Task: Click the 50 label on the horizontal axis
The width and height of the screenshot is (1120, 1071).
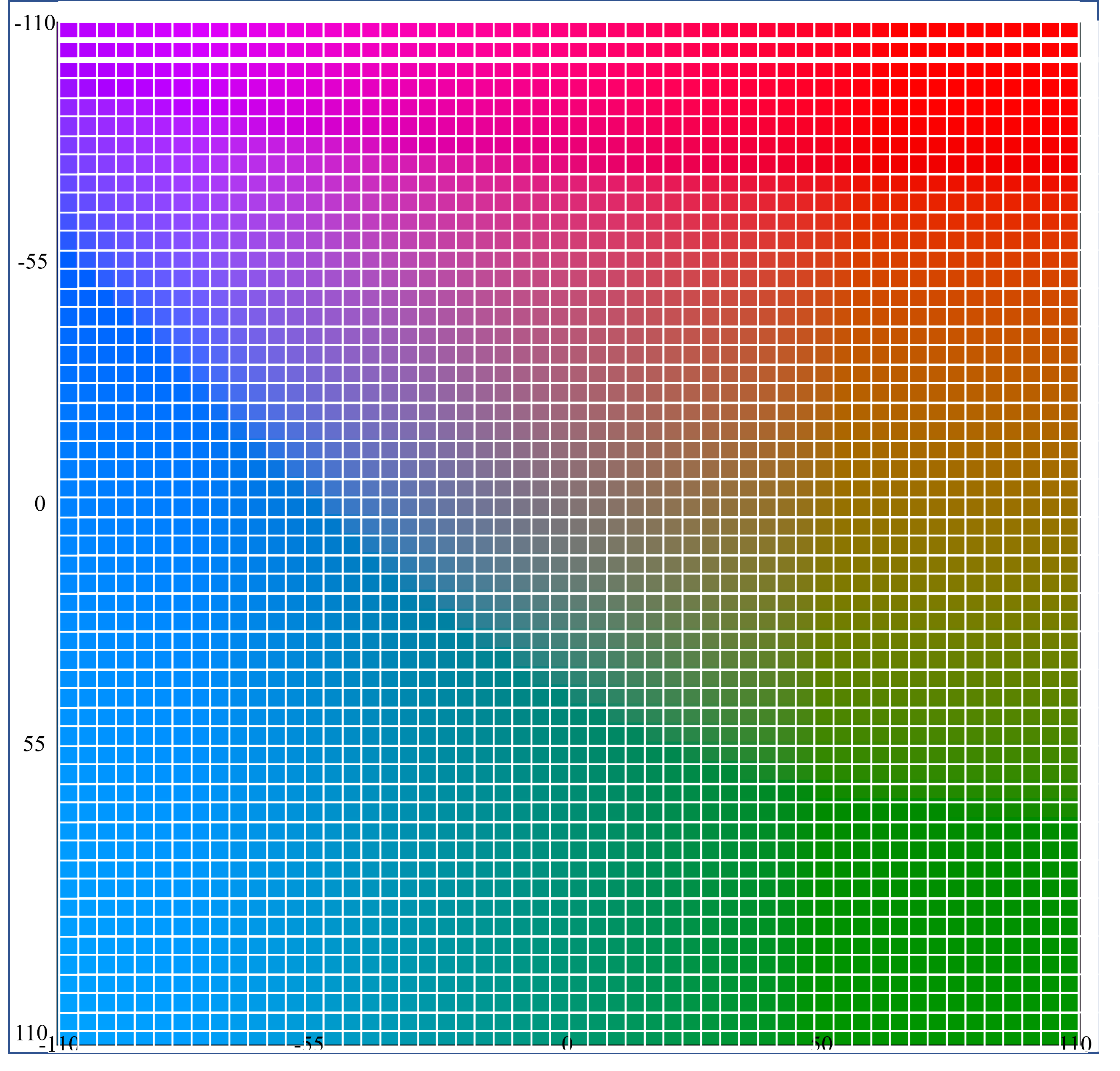Action: tap(821, 1045)
